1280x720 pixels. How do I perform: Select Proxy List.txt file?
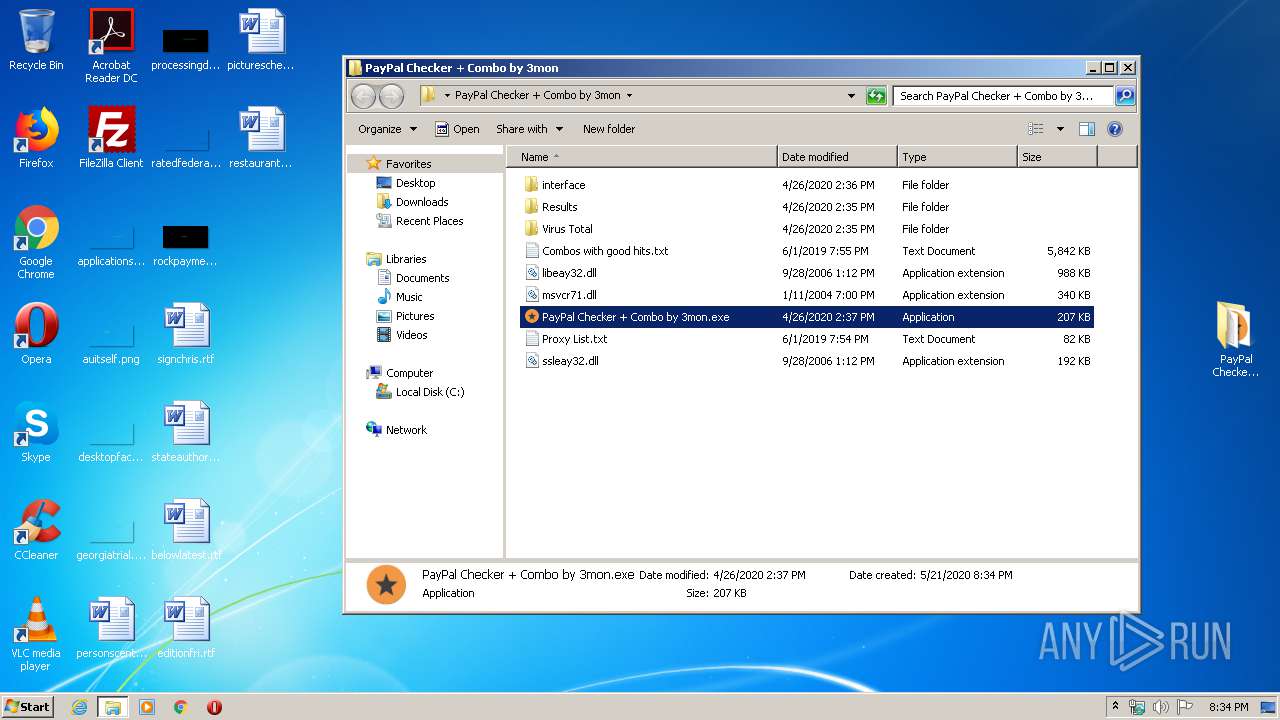point(807,339)
